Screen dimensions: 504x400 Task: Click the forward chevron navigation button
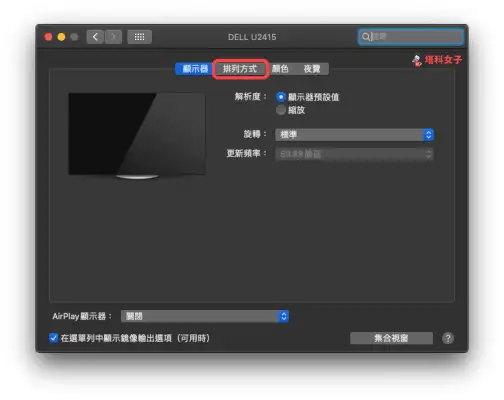click(x=113, y=37)
